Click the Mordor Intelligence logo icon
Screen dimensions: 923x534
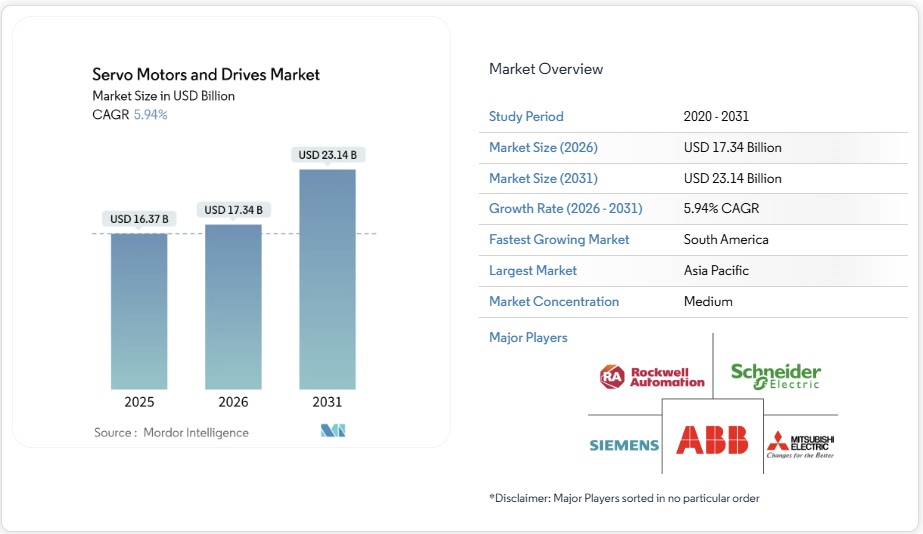pos(333,431)
